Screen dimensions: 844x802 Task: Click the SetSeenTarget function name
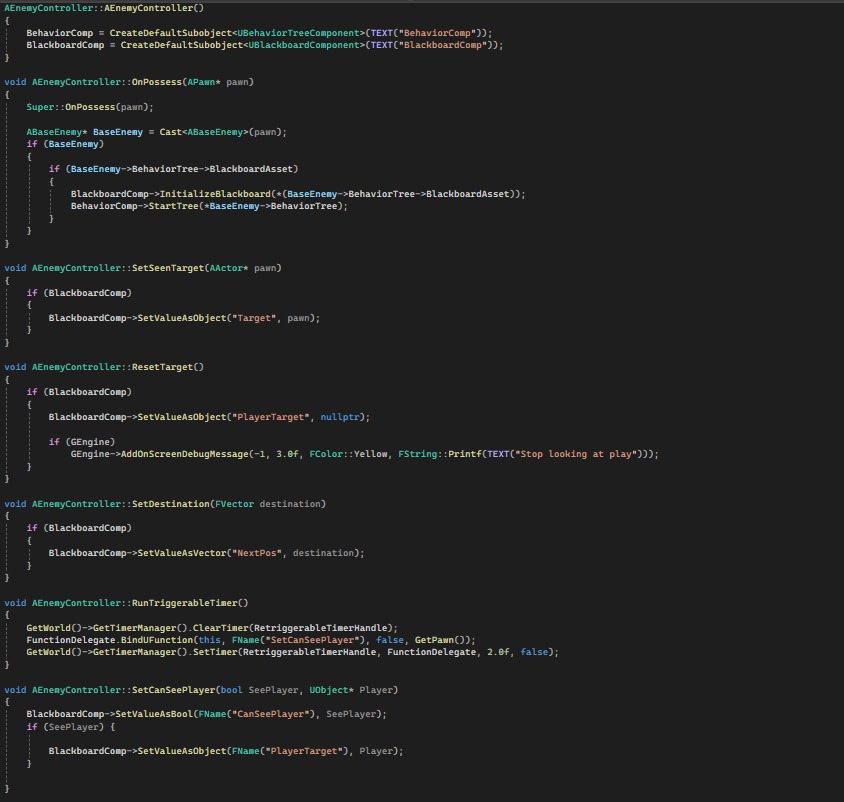pyautogui.click(x=166, y=268)
